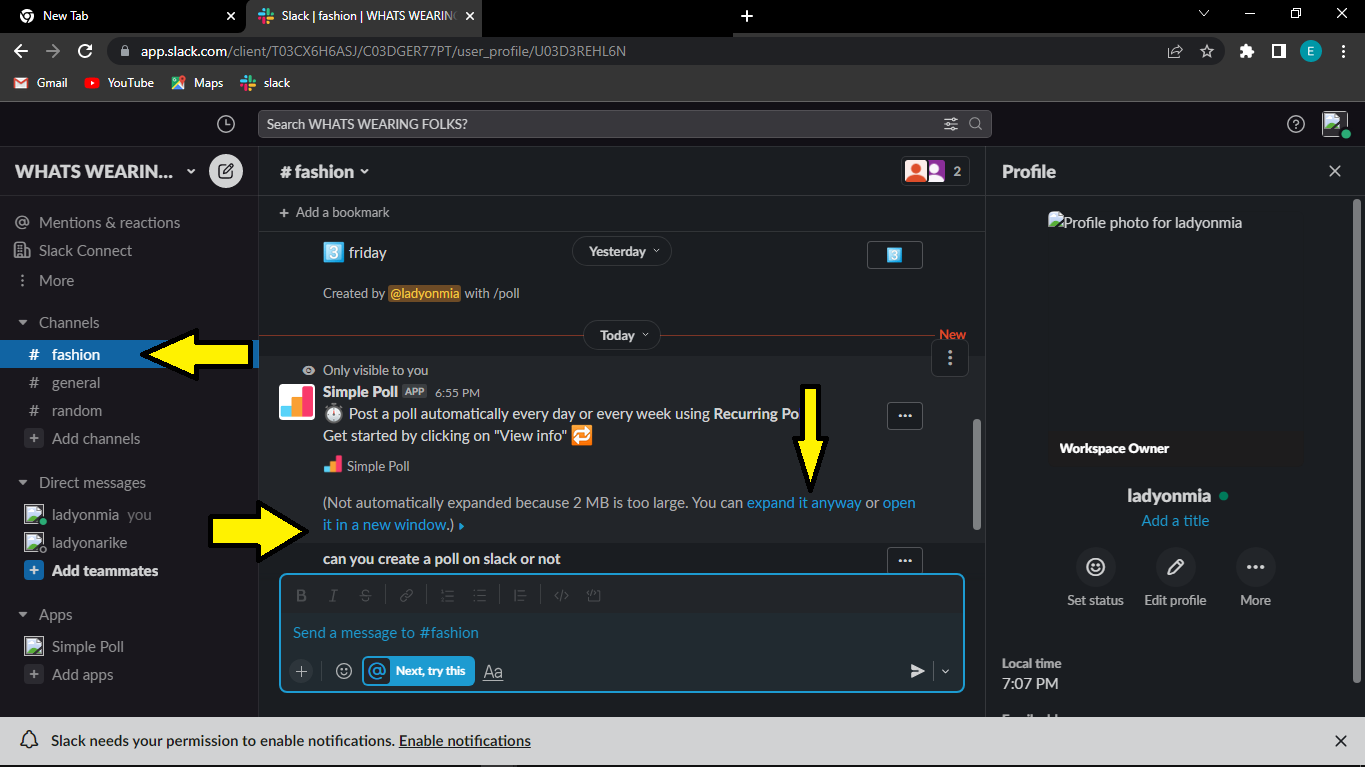Image resolution: width=1367 pixels, height=767 pixels.
Task: Click the magnifier icon in Slack search
Action: pos(976,124)
